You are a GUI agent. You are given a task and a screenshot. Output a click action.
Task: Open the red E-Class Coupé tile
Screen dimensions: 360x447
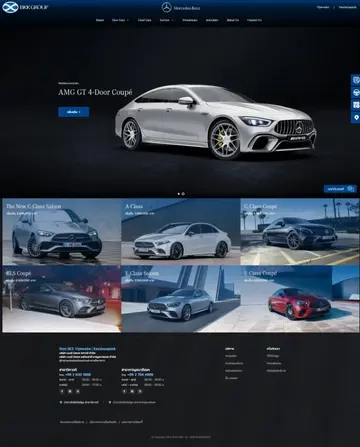300,299
